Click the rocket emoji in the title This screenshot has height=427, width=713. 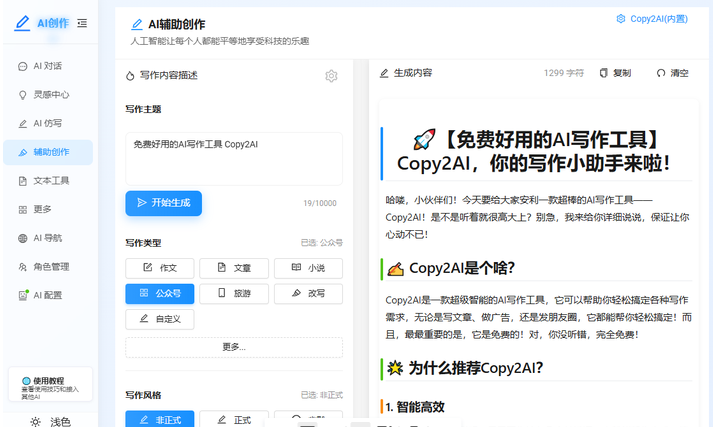point(424,139)
